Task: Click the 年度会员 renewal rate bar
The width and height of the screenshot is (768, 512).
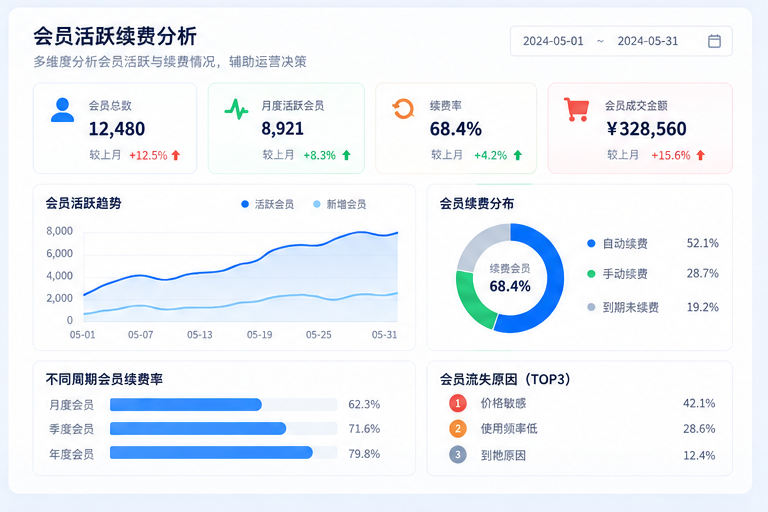Action: [x=211, y=453]
